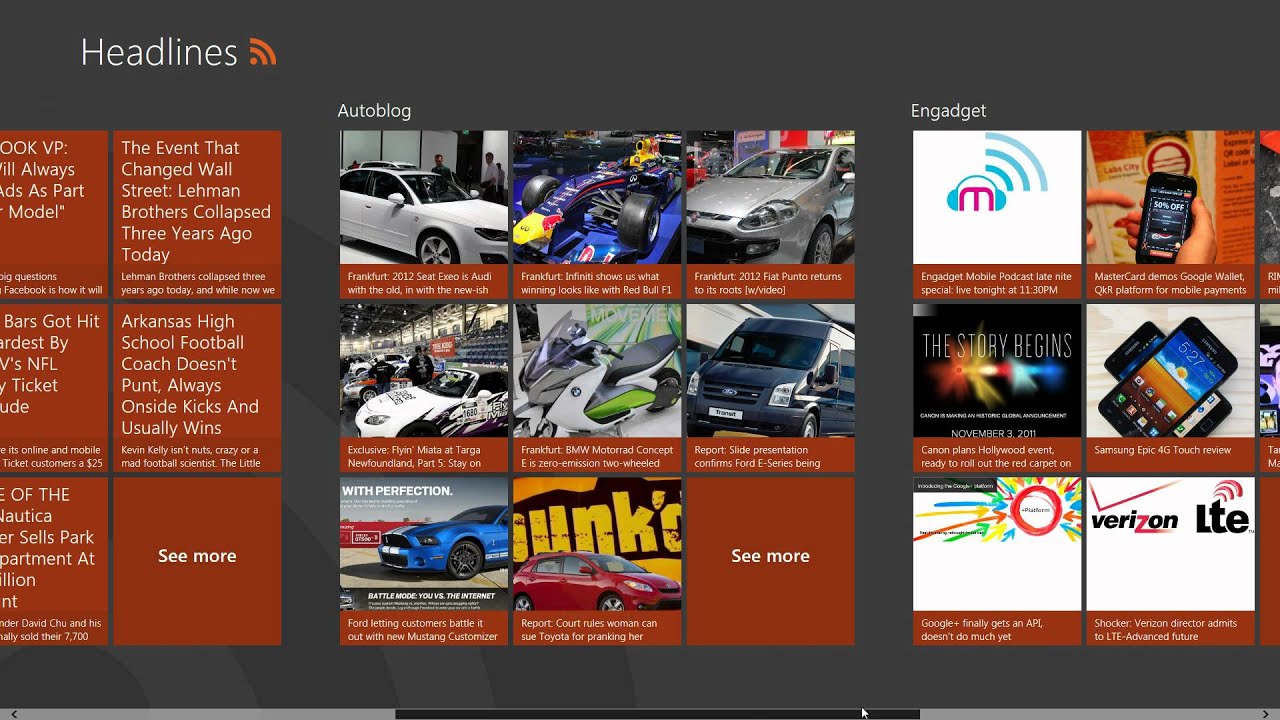The height and width of the screenshot is (720, 1280).
Task: Open Google+ finally gets an API article
Action: (x=997, y=561)
